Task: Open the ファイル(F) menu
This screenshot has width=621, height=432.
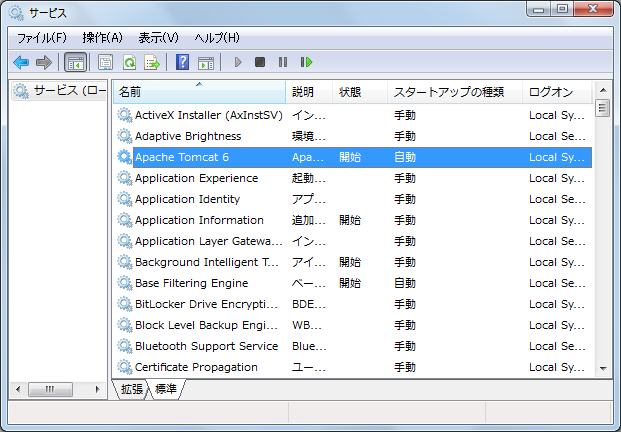Action: [41, 38]
